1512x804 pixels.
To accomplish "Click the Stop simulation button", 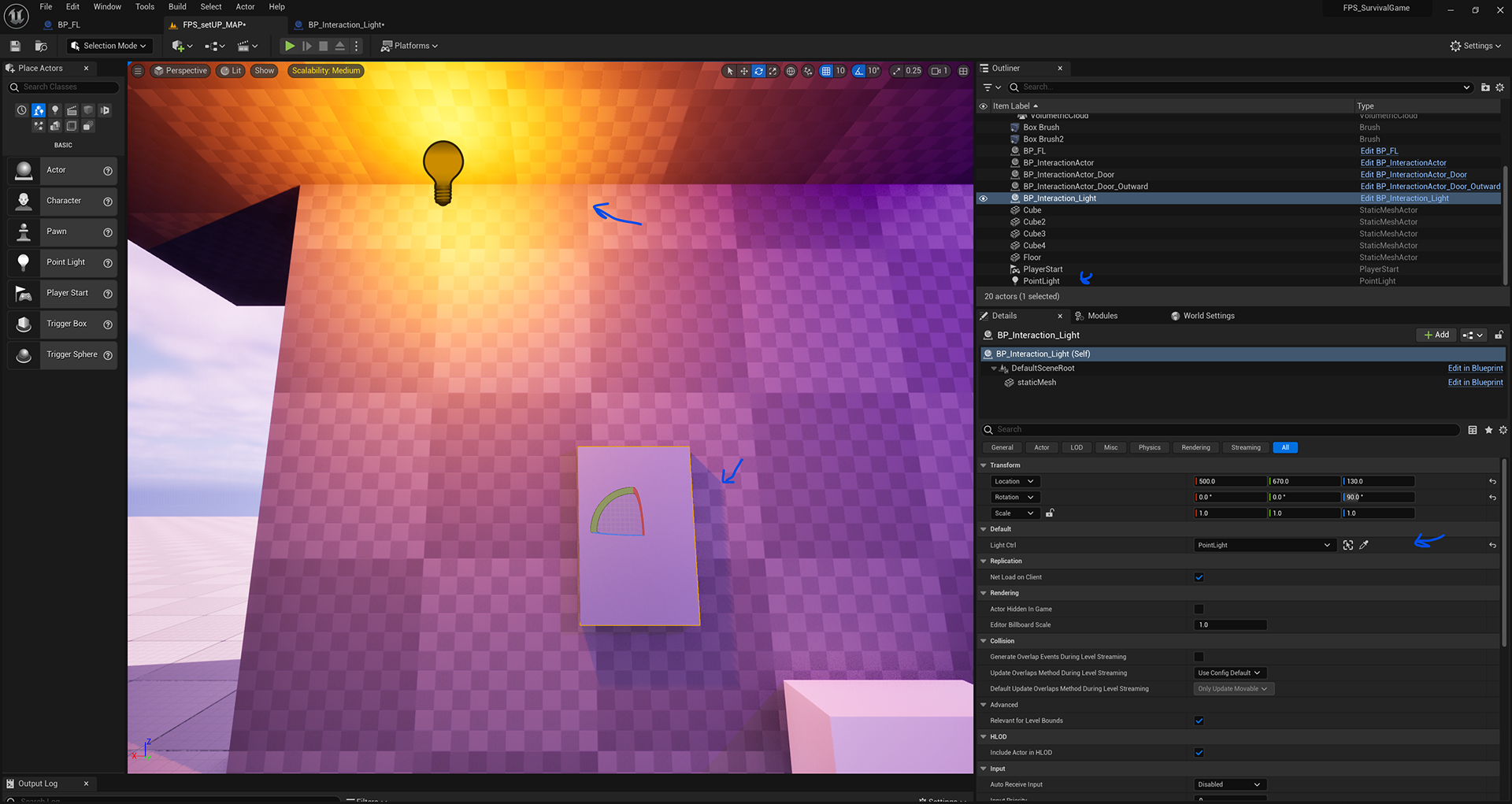I will tap(323, 46).
